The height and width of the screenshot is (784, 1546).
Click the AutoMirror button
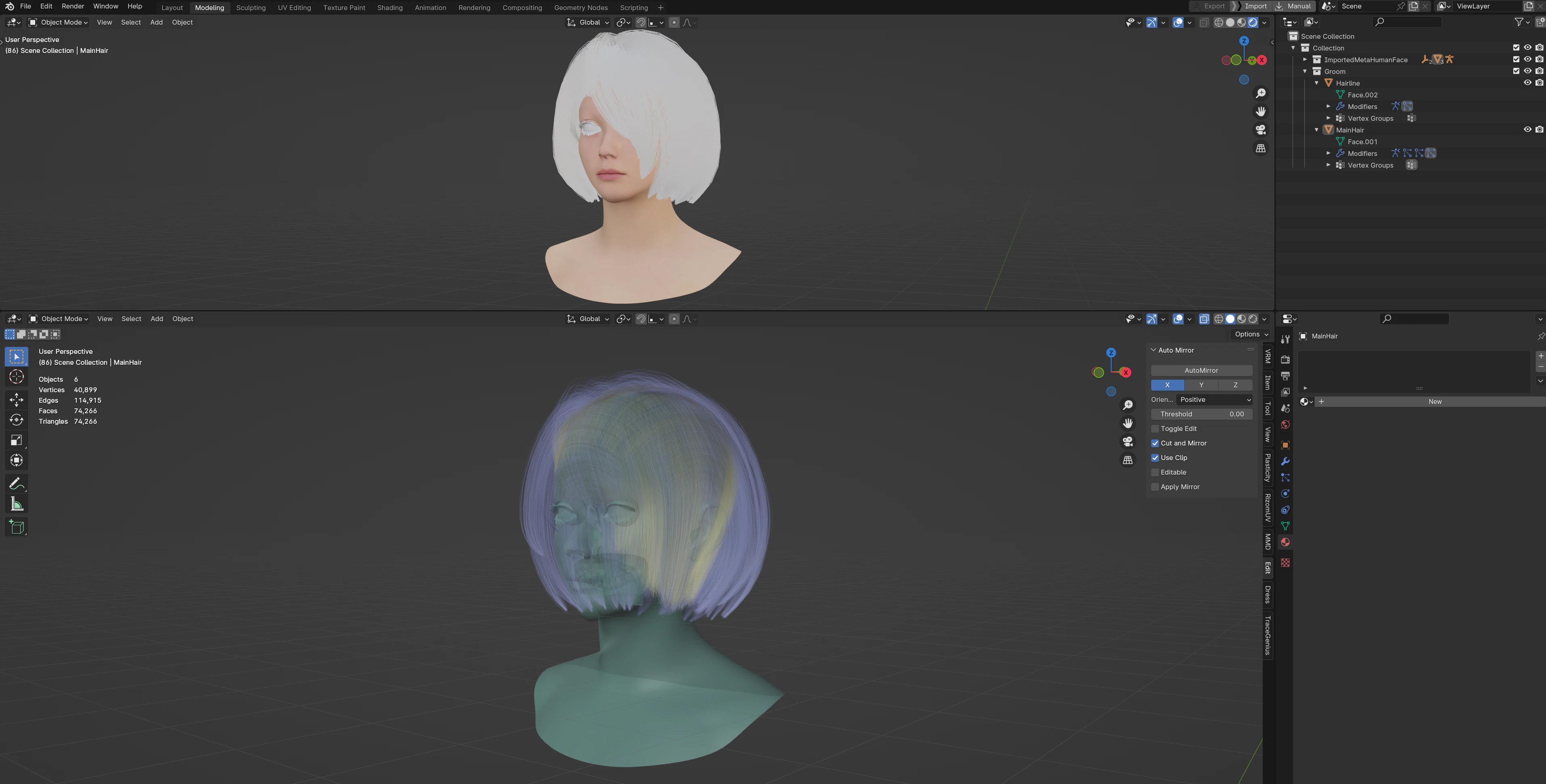coord(1201,371)
